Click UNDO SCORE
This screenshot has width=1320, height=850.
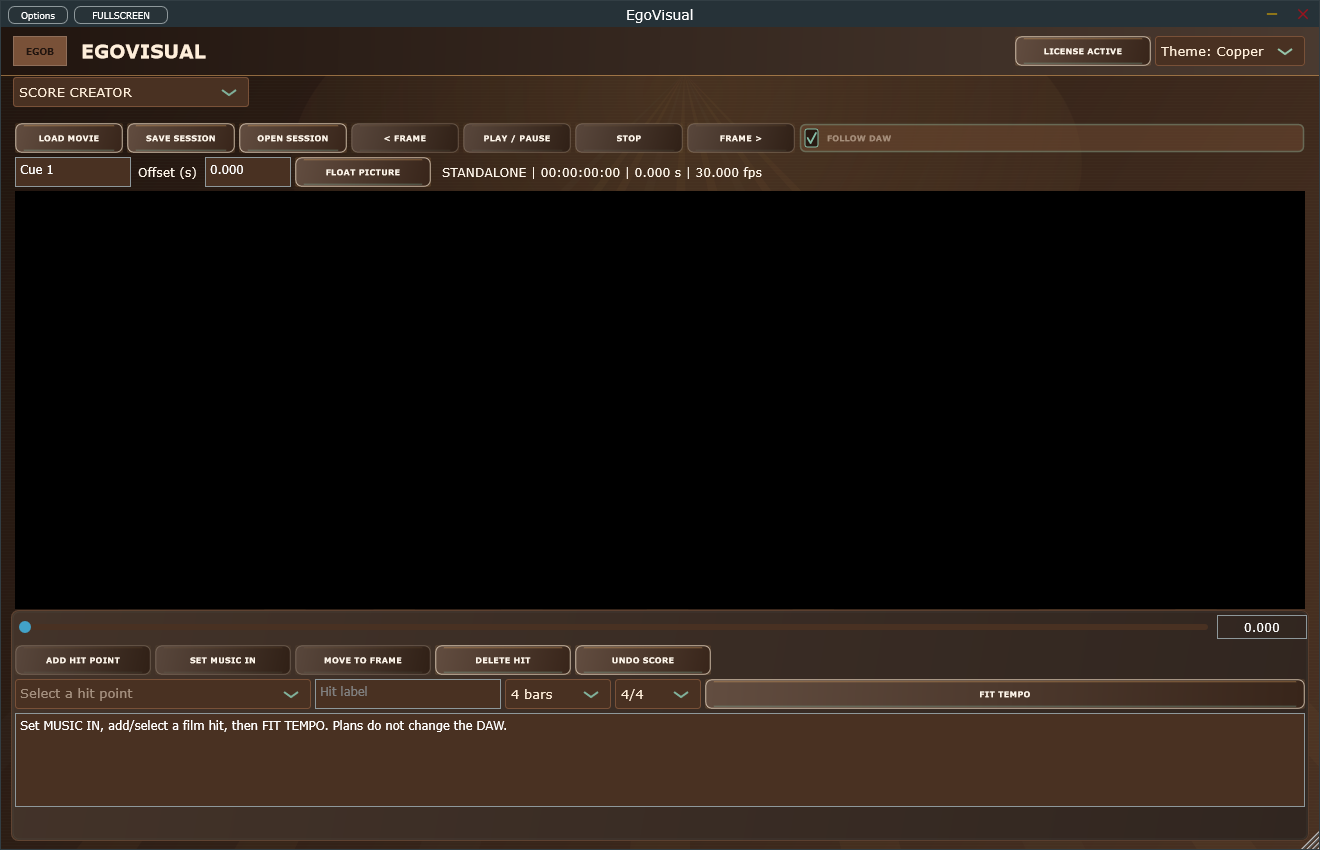[x=643, y=660]
